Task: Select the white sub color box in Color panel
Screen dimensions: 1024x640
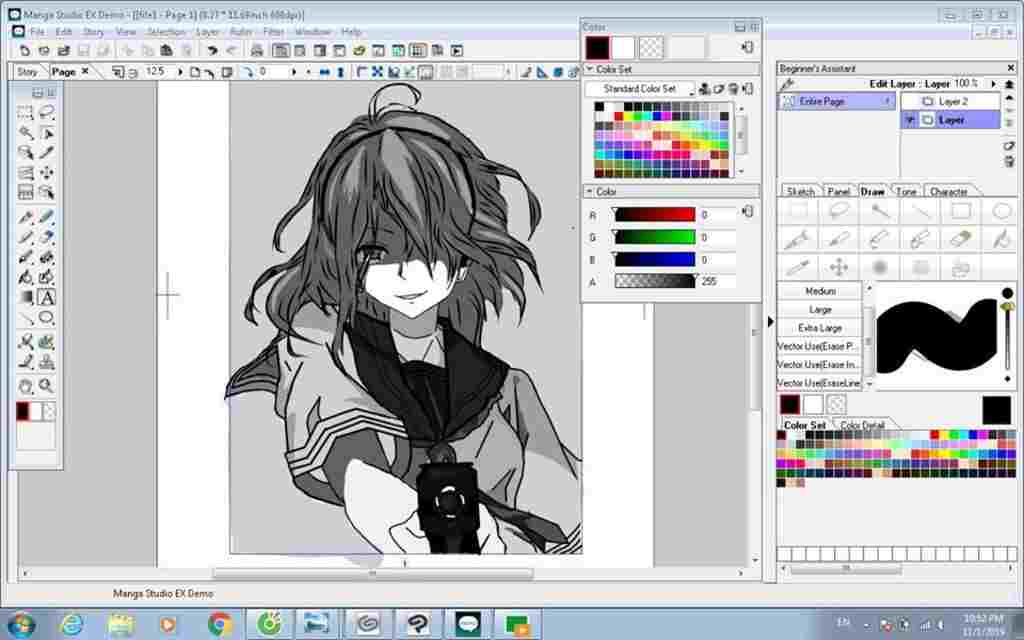Action: 624,47
